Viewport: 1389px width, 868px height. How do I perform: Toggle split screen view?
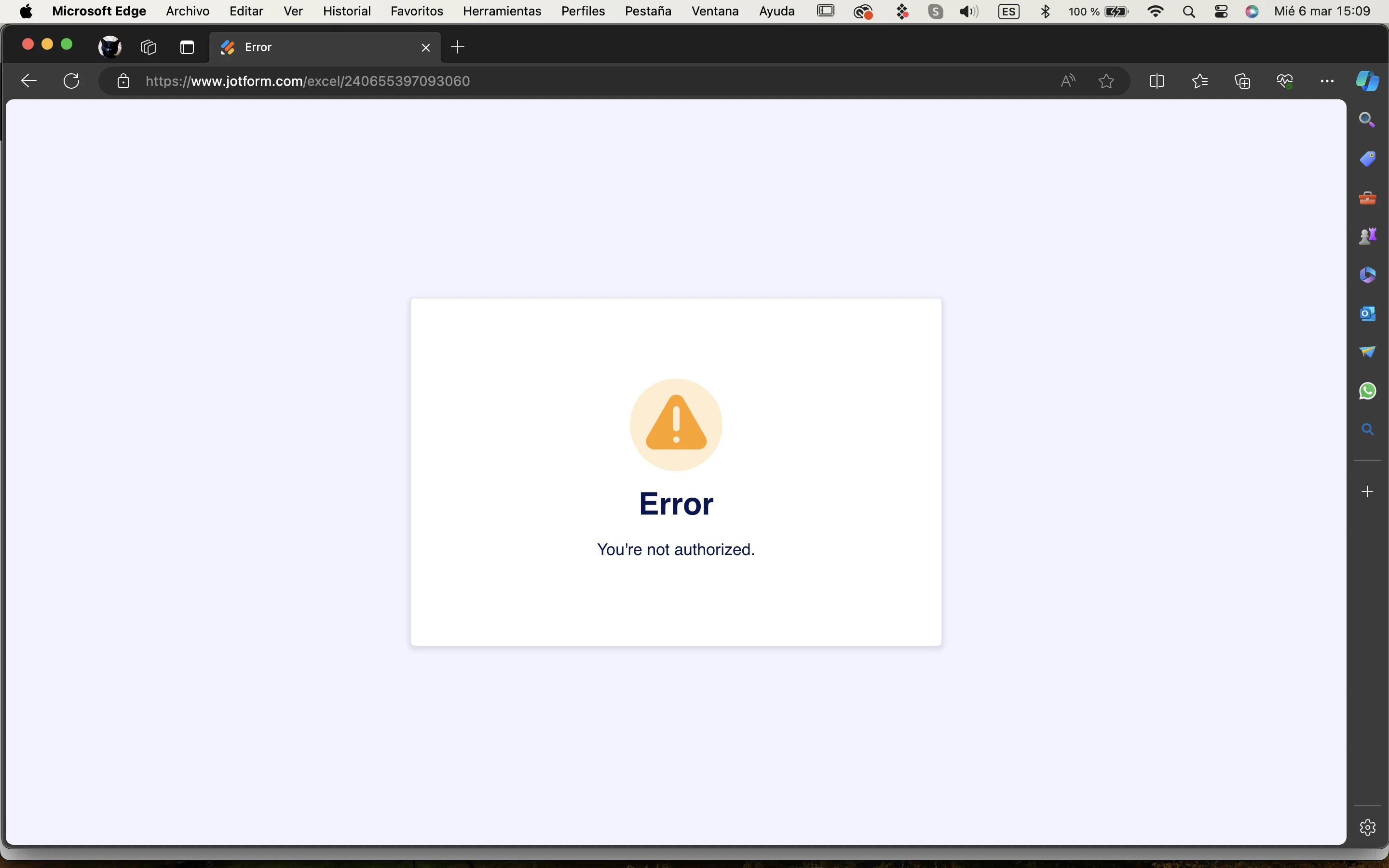[x=1157, y=81]
